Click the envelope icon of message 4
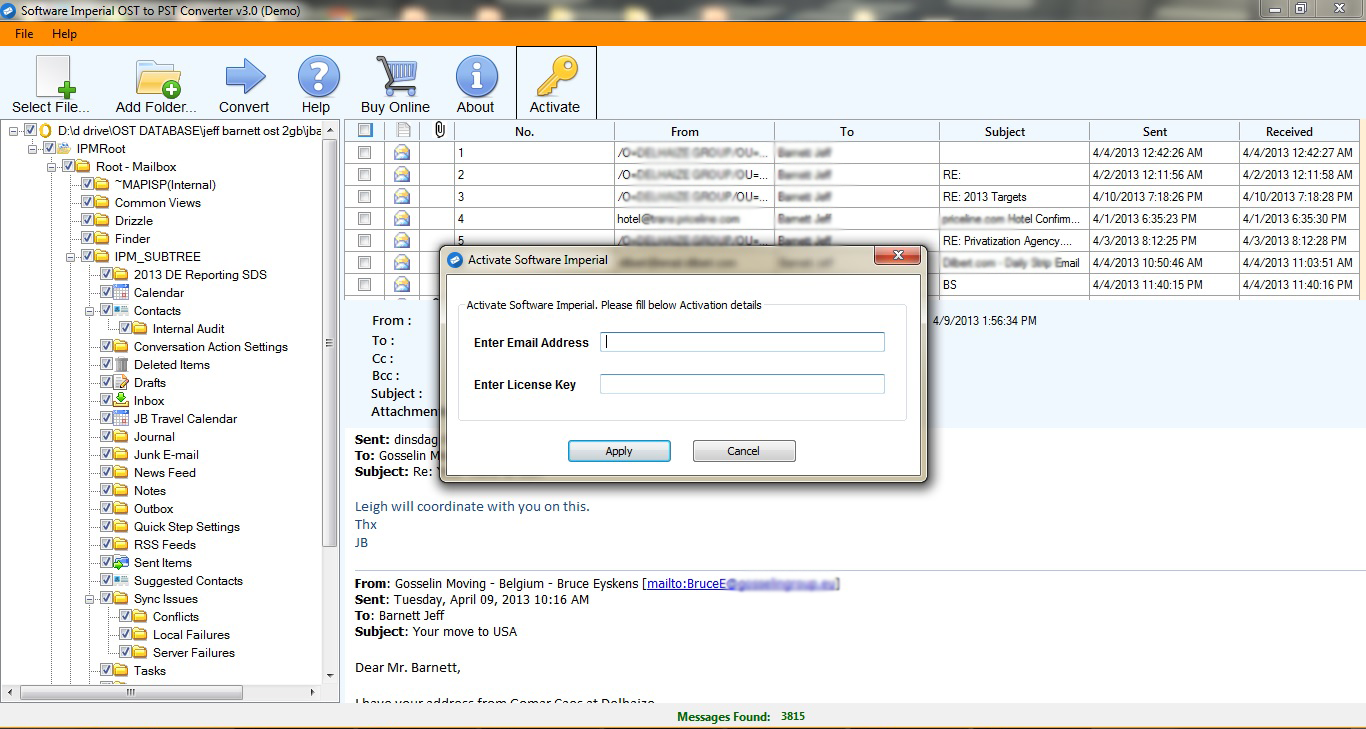The width and height of the screenshot is (1366, 729). point(402,219)
